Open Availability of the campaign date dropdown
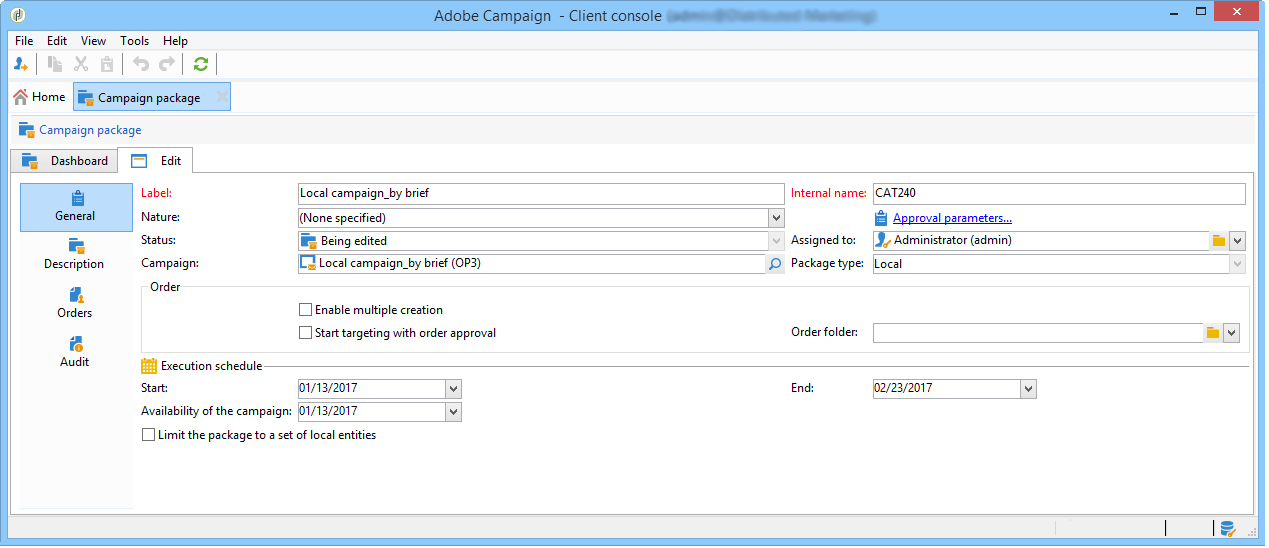Screen dimensions: 1269x548 [453, 412]
